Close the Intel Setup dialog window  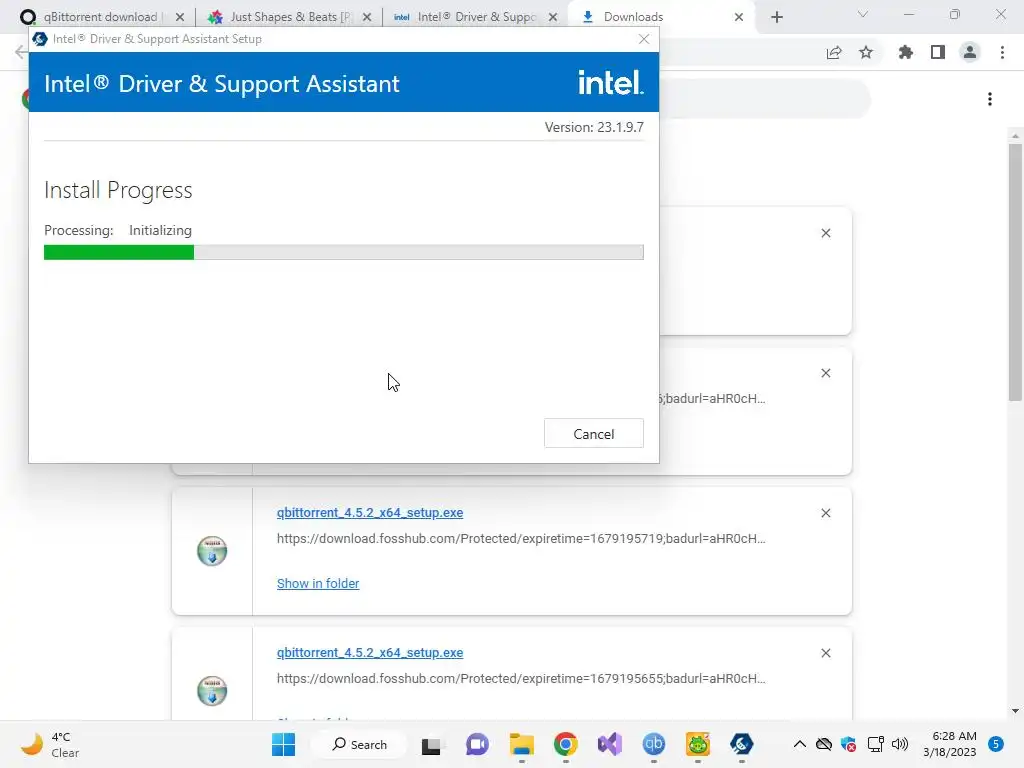click(644, 39)
